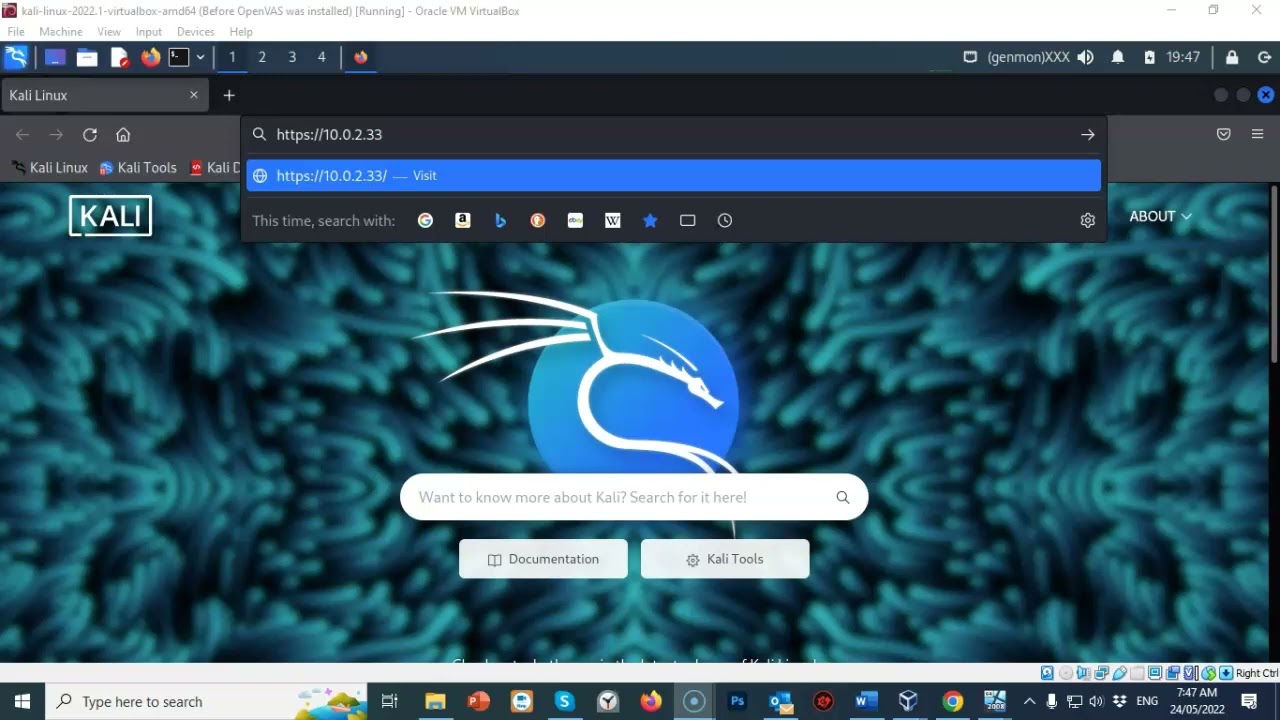The height and width of the screenshot is (720, 1280).
Task: Launch the text editor icon in Kali panel
Action: click(x=119, y=57)
